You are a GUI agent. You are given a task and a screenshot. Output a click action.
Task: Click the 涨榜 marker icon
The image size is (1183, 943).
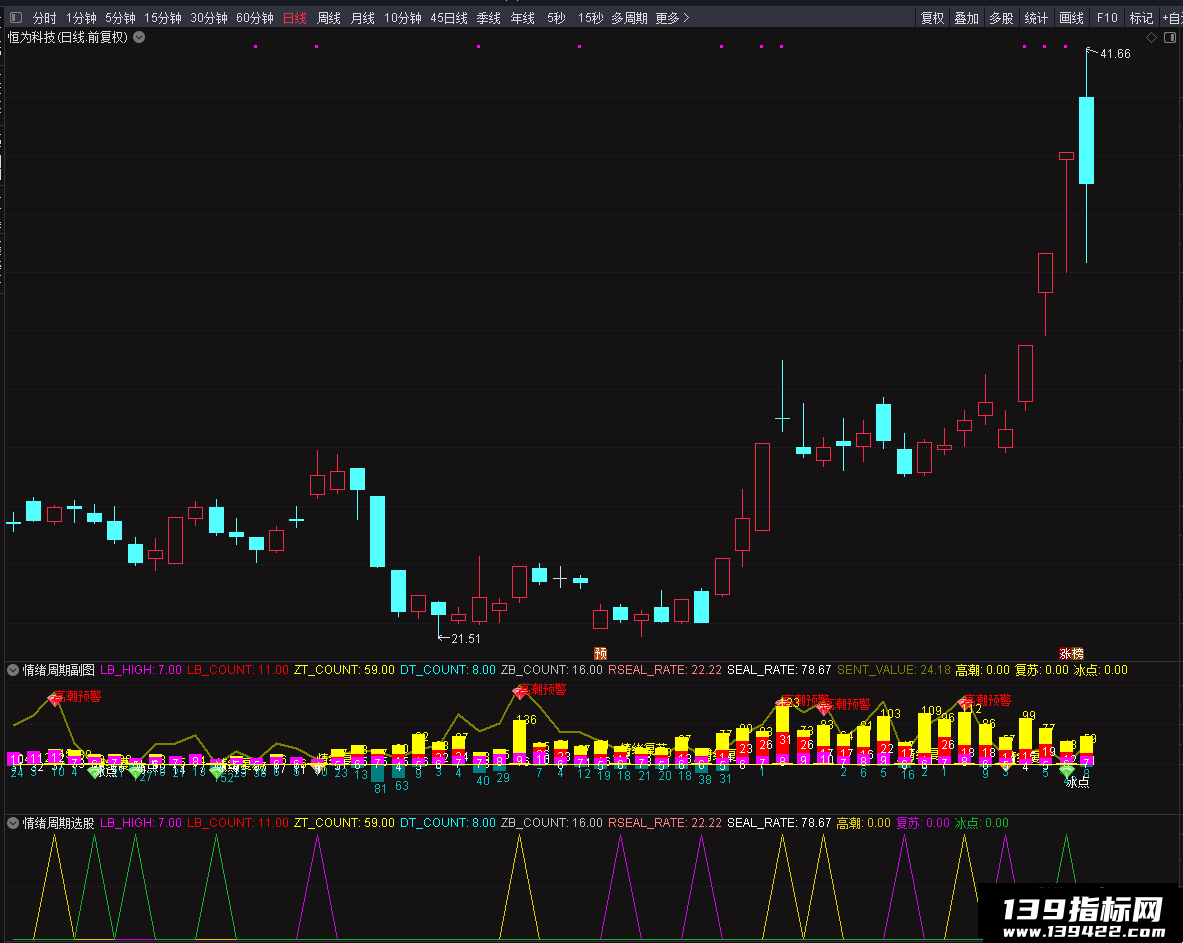pos(1071,653)
